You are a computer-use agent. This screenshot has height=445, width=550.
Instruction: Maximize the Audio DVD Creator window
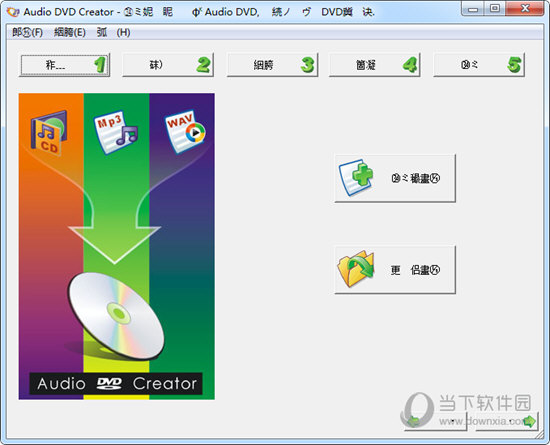(495, 9)
